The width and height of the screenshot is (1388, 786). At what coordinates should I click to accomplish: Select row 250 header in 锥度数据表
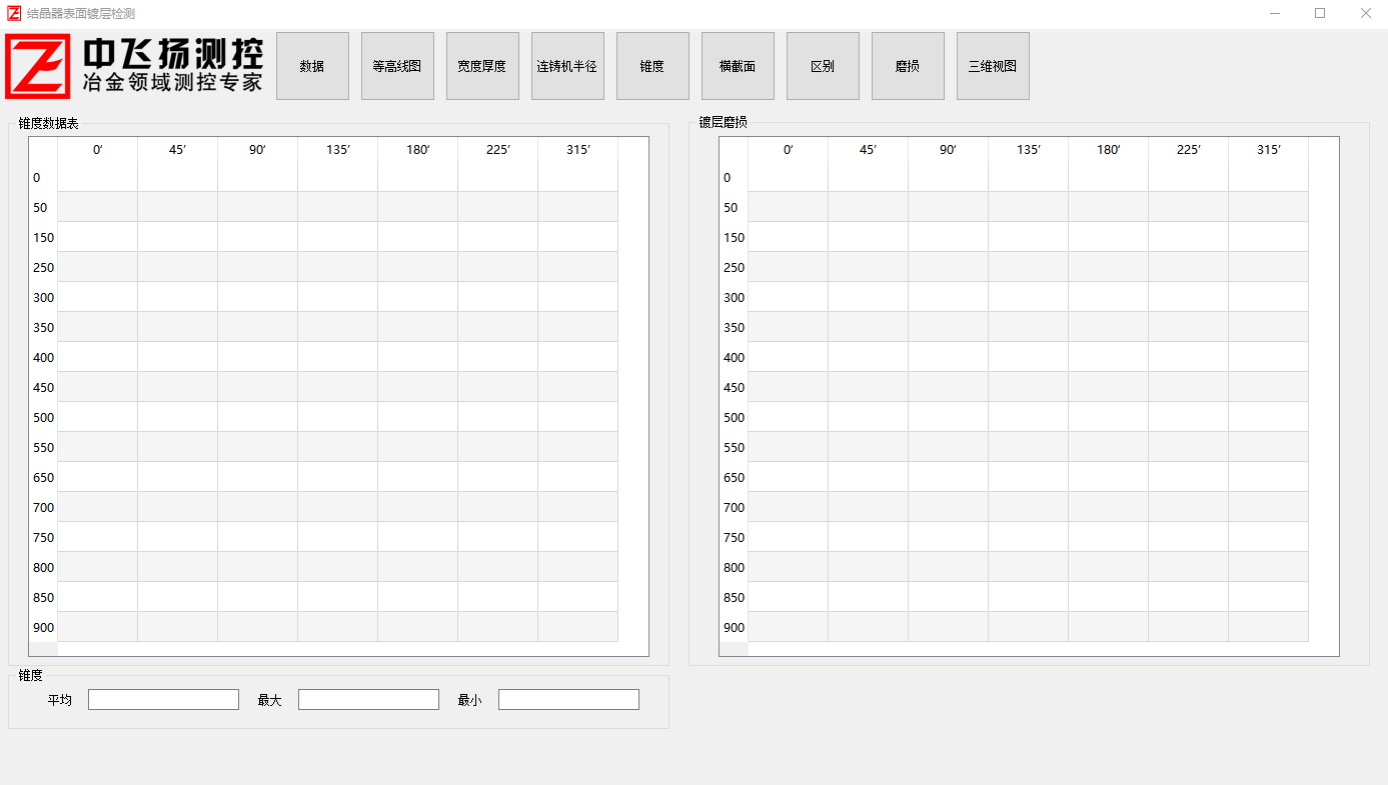[x=43, y=267]
